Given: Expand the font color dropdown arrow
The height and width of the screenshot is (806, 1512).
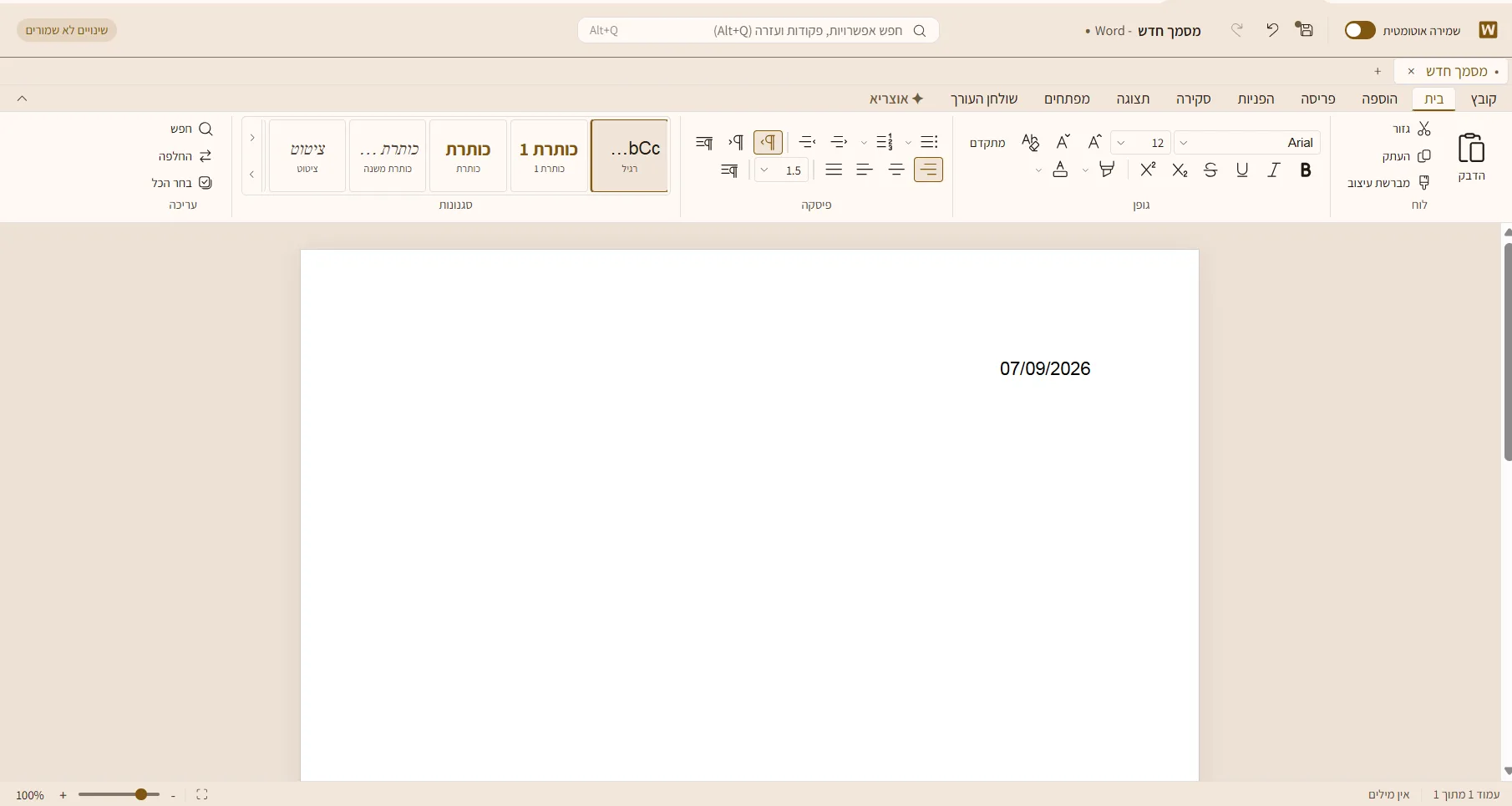Looking at the screenshot, I should tap(1038, 170).
